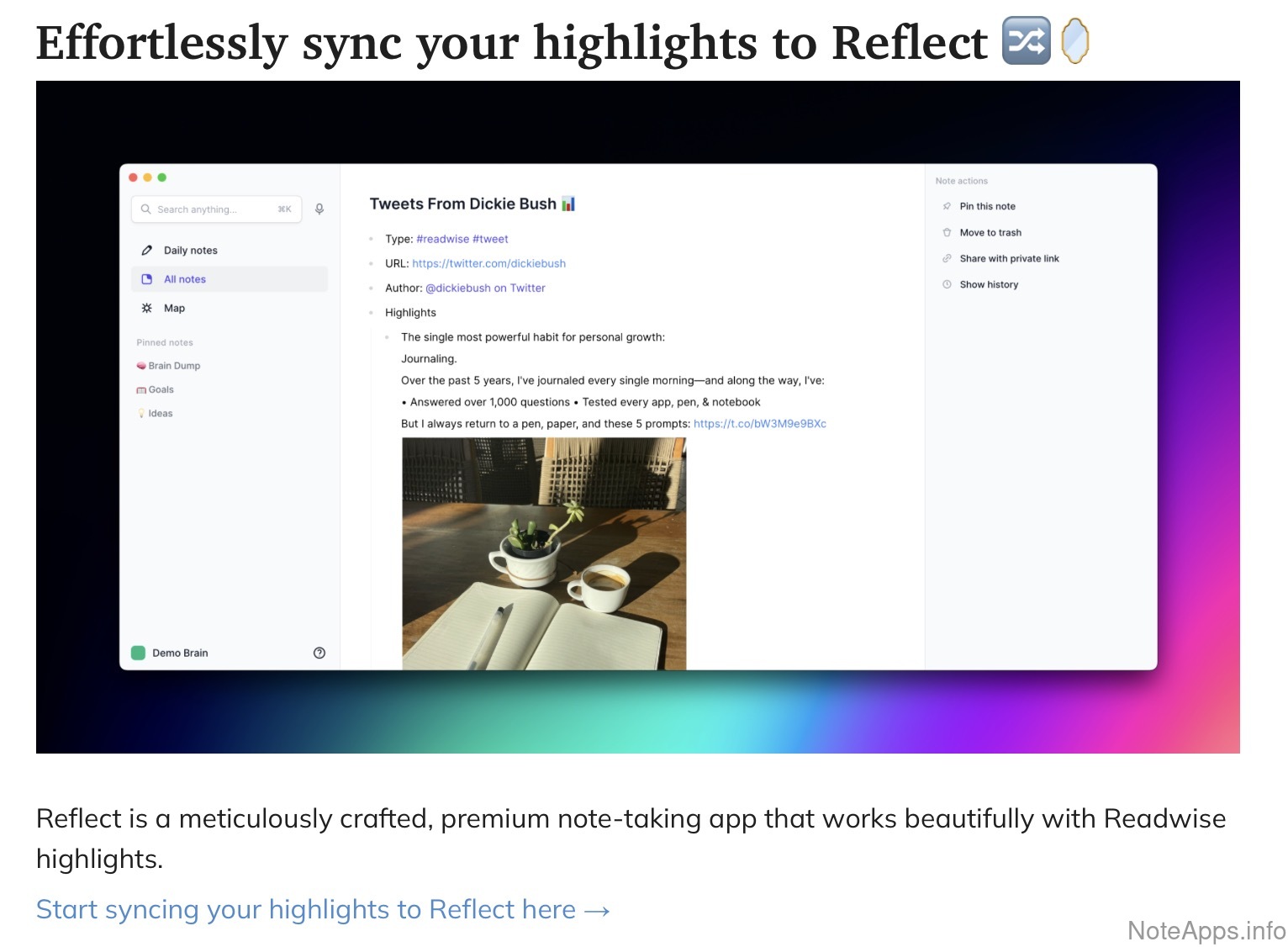1288x947 pixels.
Task: Click the green Demo Brain workspace square
Action: (x=139, y=653)
